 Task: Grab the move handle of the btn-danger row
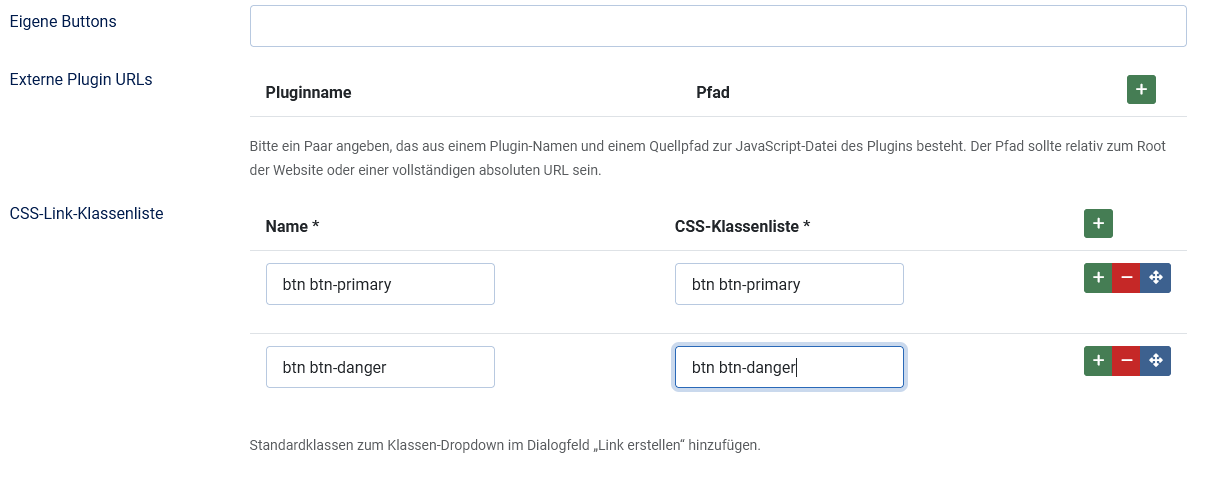(x=1156, y=361)
